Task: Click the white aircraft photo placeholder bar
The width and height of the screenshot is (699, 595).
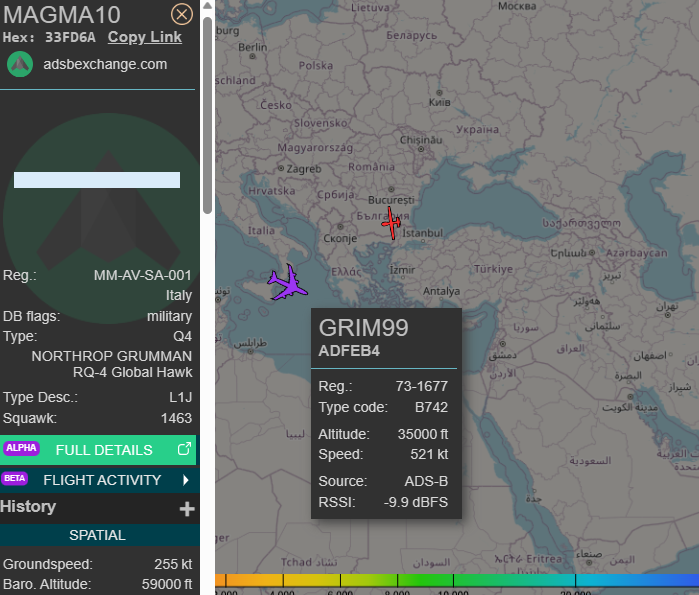Action: pyautogui.click(x=97, y=180)
